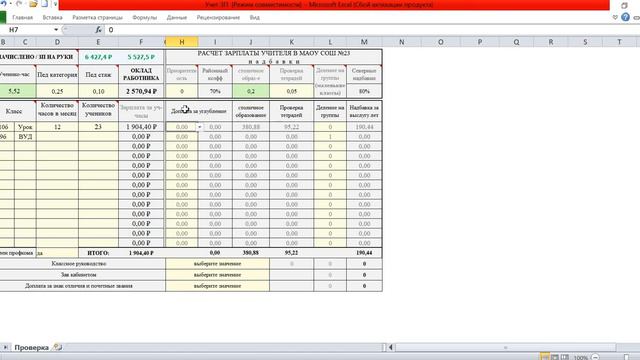Create new document via blank page icon
The height and width of the screenshot is (360, 640).
pyautogui.click(x=44, y=4)
